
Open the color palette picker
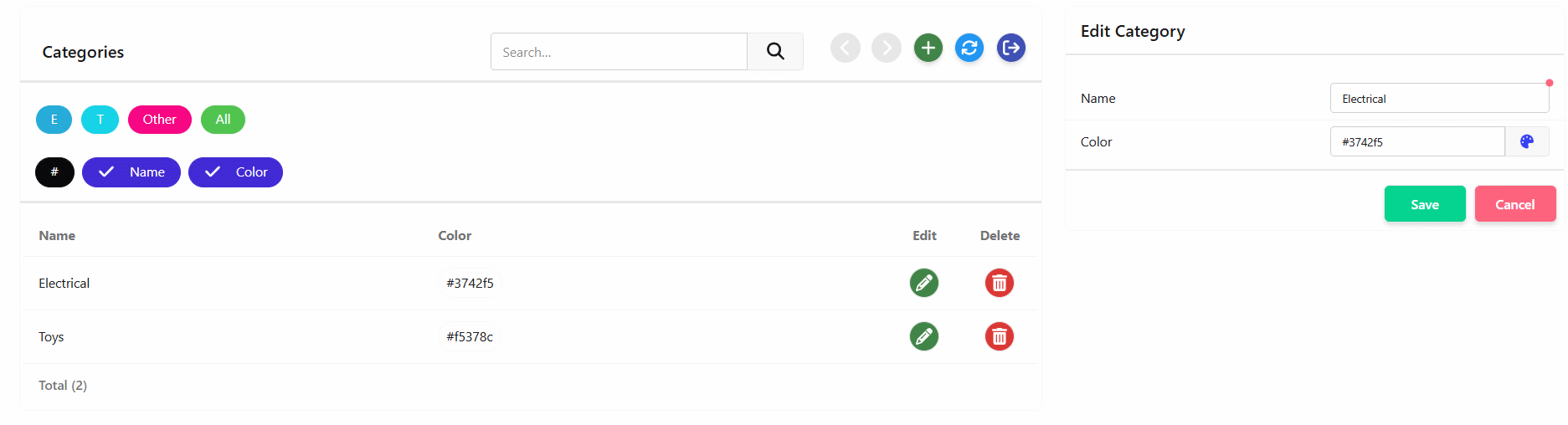[x=1527, y=141]
